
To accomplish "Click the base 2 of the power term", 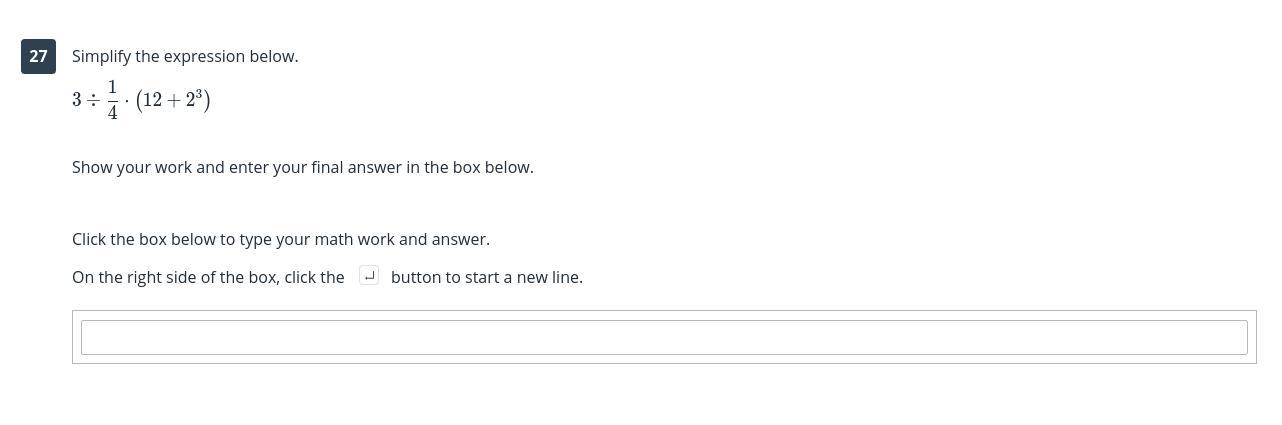I will [x=190, y=101].
